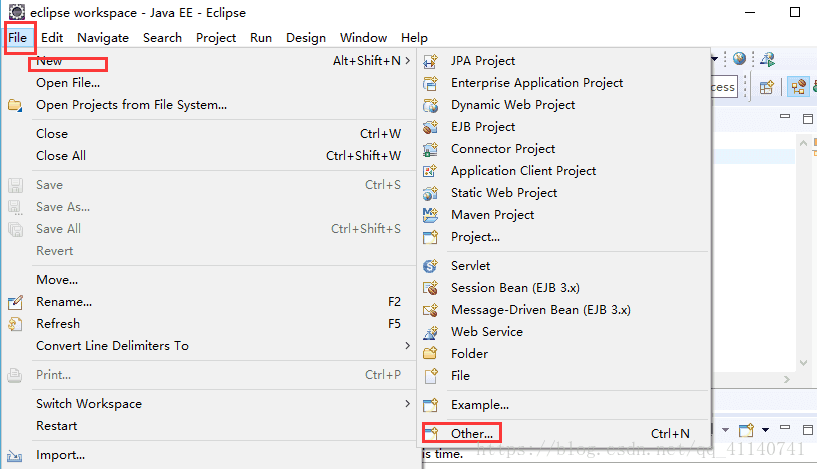817x469 pixels.
Task: Click the horizontal scrollbar right arrow
Action: [787, 379]
